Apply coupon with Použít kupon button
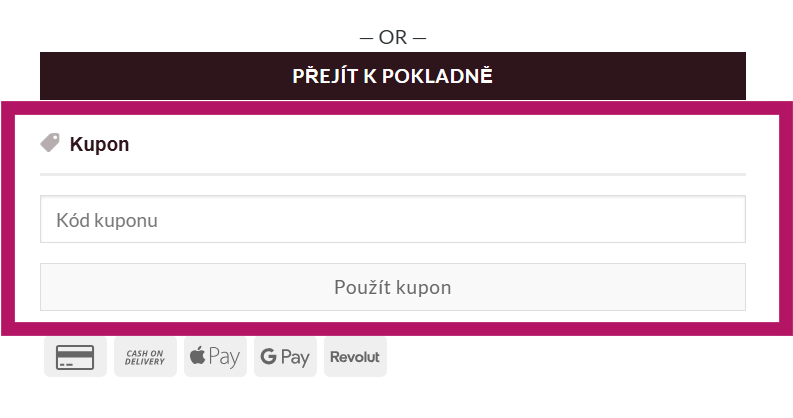Screen dimensions: 793x418 [x=392, y=287]
